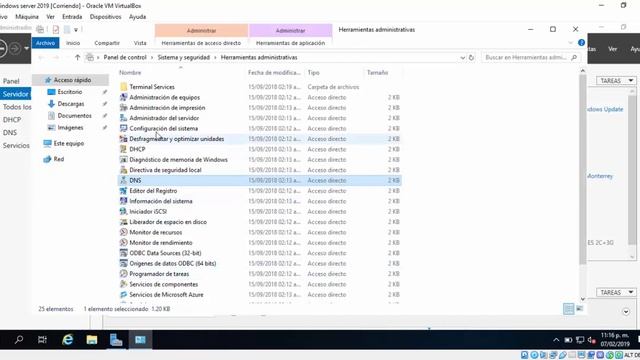Select Red in navigation pane
Screen dimensions: 640x360
[x=59, y=159]
